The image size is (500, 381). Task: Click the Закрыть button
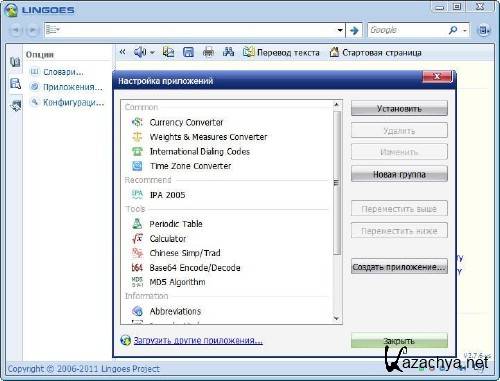(399, 341)
